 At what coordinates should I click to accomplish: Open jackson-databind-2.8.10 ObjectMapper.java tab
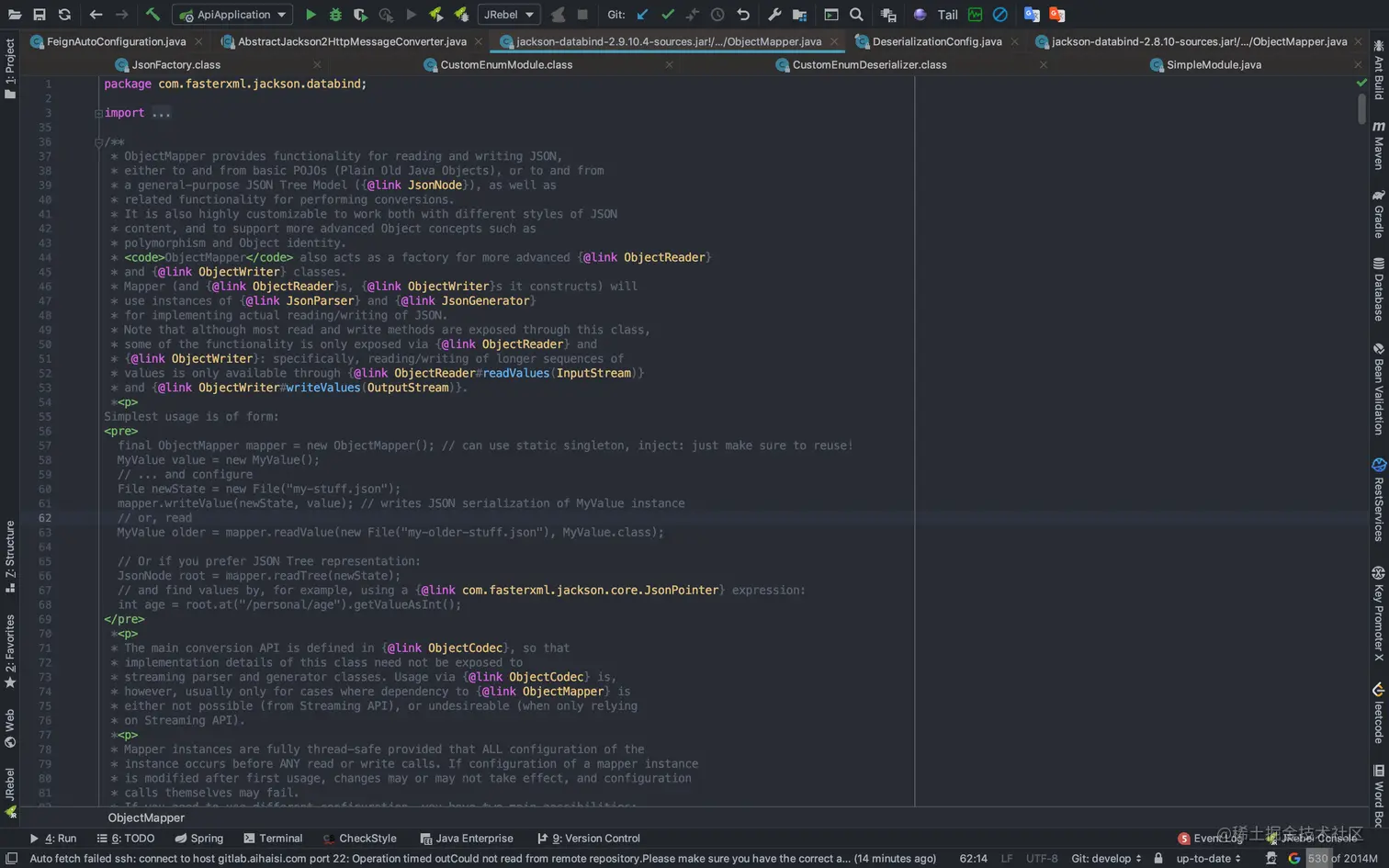point(1199,41)
